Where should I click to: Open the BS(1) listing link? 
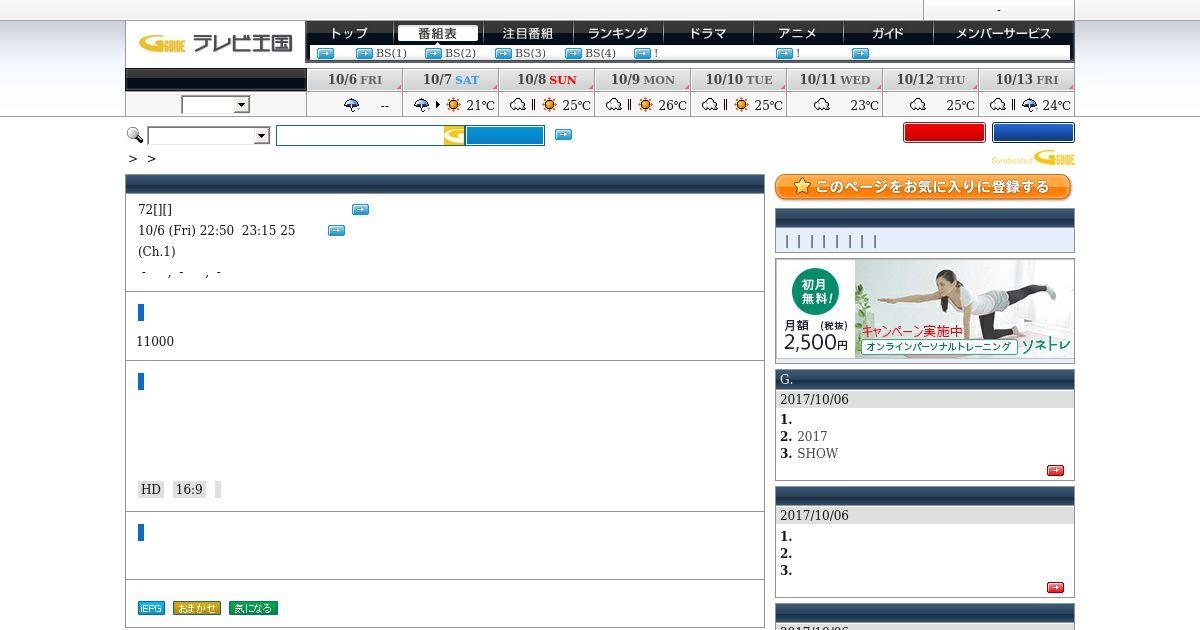(x=391, y=53)
